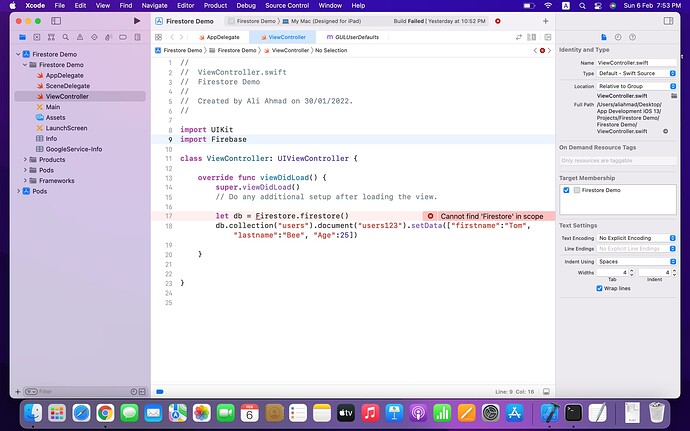690x431 pixels.
Task: Adjust editor options icon
Action: 532,37
